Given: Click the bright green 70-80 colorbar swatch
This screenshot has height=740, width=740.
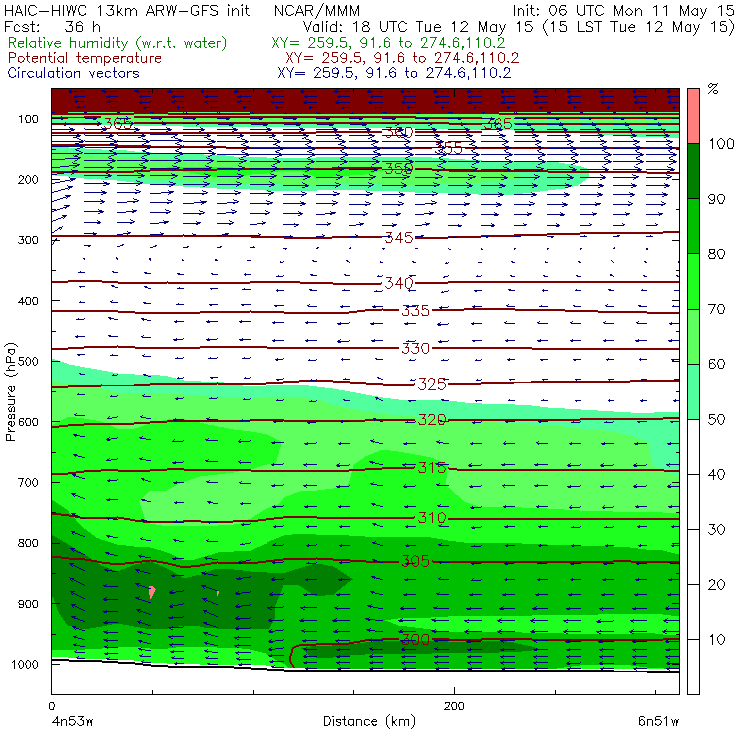Looking at the screenshot, I should (x=693, y=281).
